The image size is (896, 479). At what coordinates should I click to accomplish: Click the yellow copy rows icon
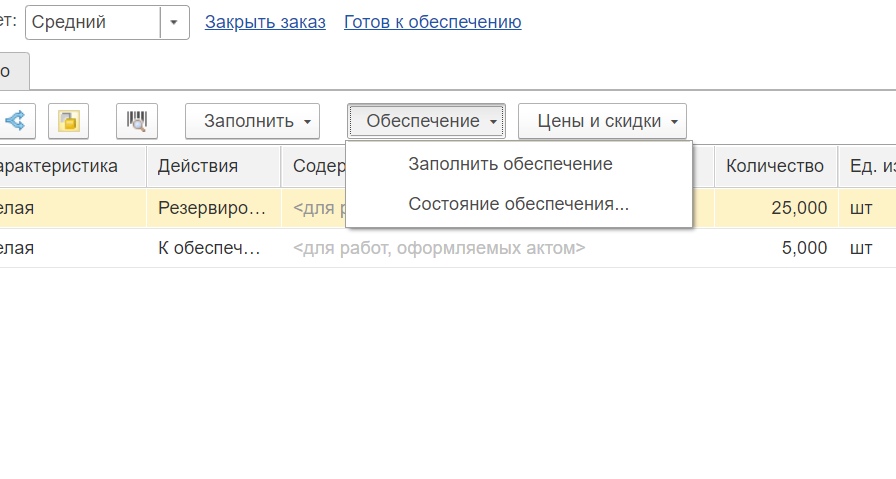pyautogui.click(x=68, y=121)
